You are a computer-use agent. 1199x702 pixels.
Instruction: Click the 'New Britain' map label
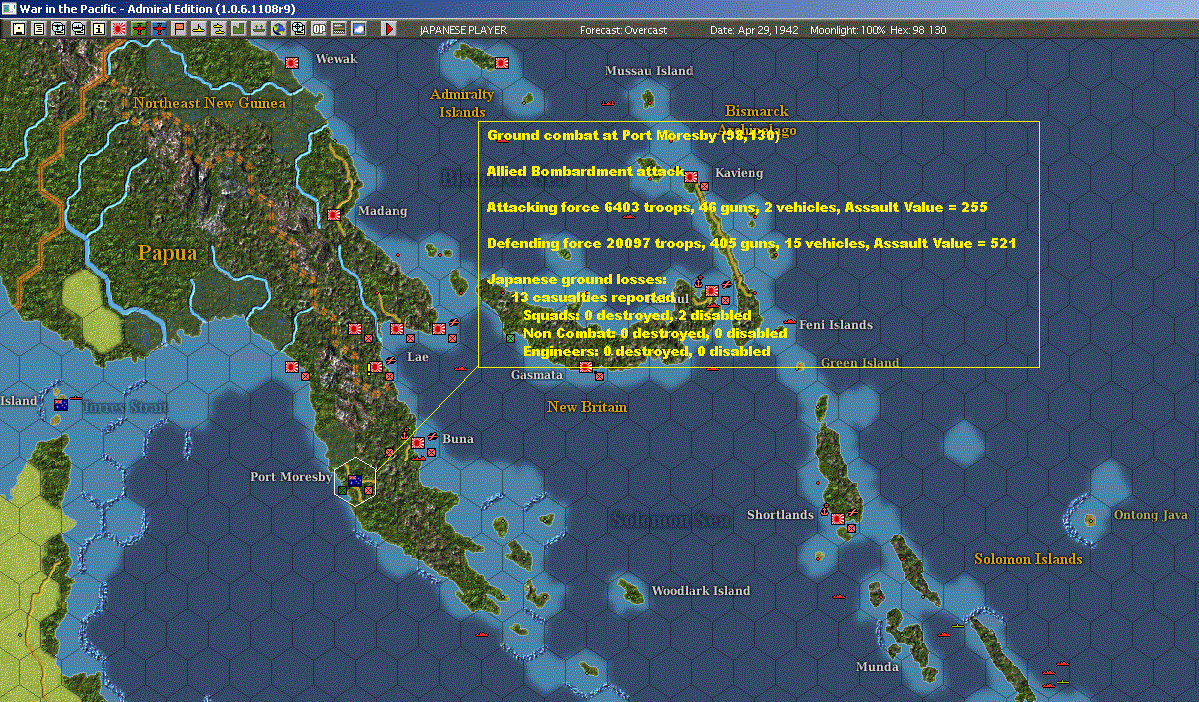(x=587, y=407)
